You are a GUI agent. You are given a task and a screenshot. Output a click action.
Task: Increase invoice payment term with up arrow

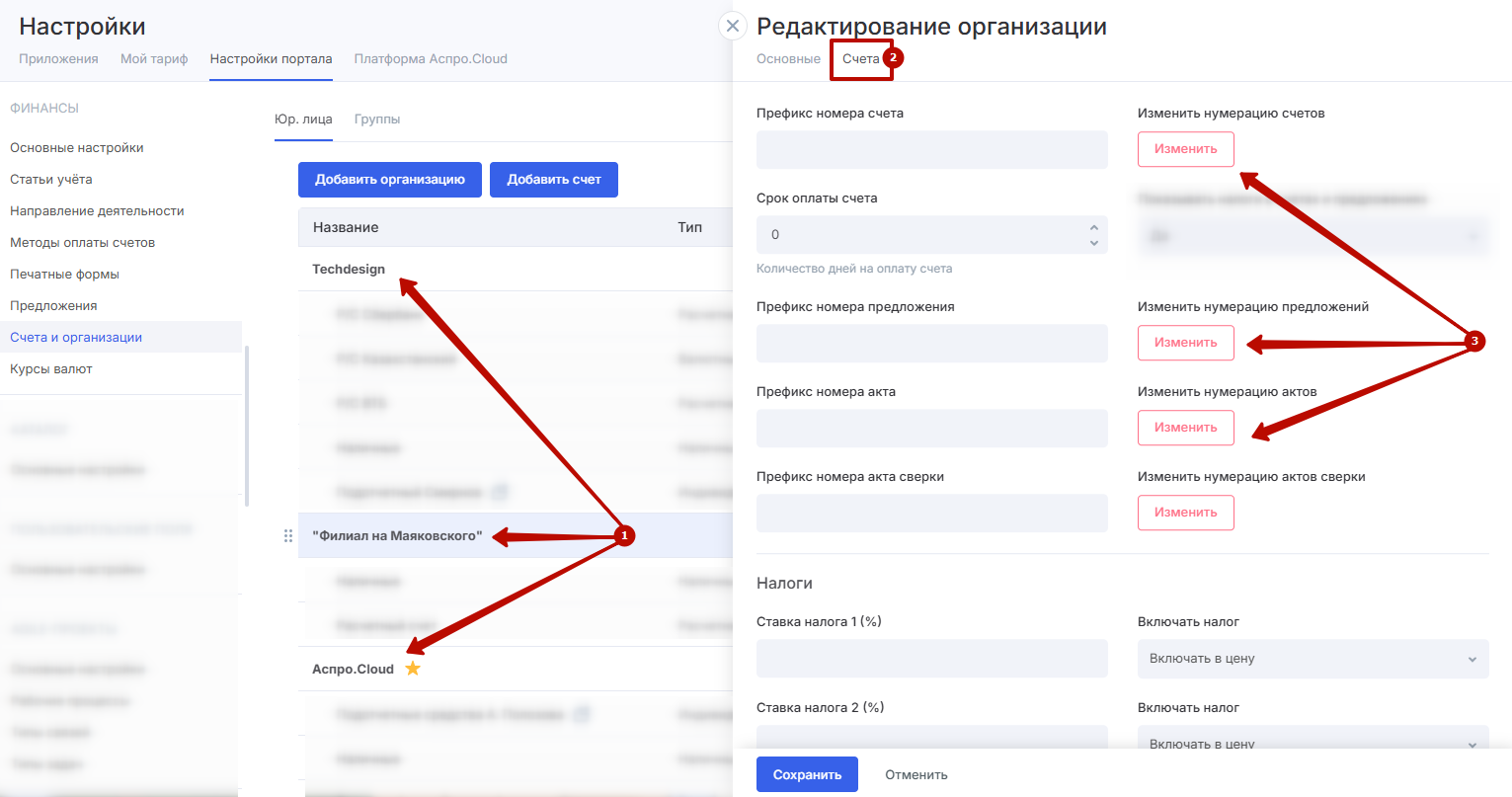pos(1093,228)
